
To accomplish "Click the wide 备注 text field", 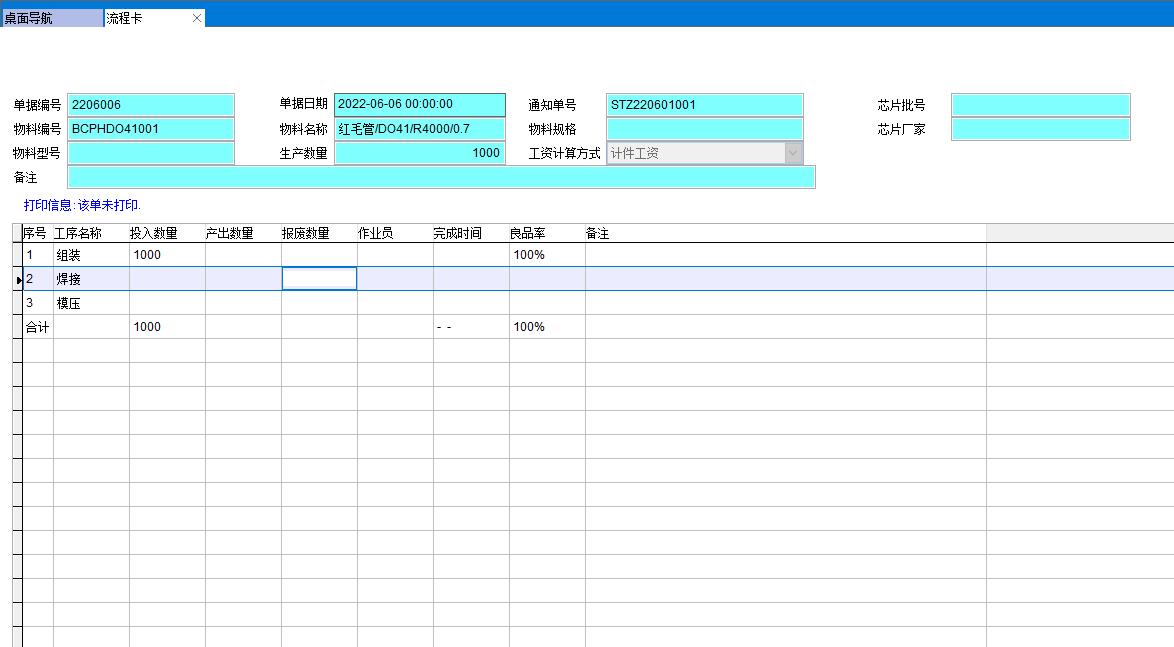I will coord(440,177).
